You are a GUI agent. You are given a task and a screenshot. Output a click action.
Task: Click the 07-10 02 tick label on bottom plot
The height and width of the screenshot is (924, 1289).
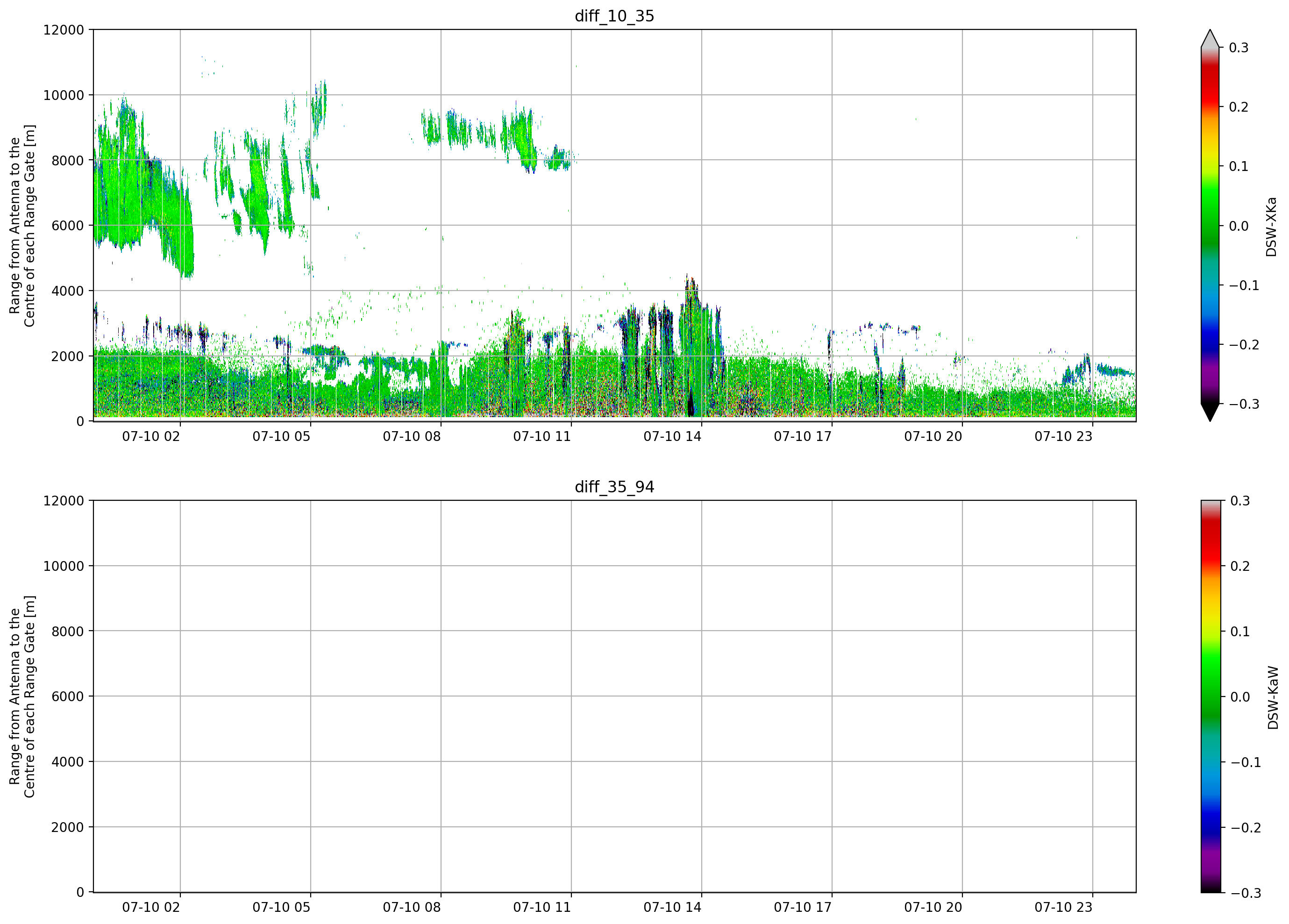tap(151, 908)
